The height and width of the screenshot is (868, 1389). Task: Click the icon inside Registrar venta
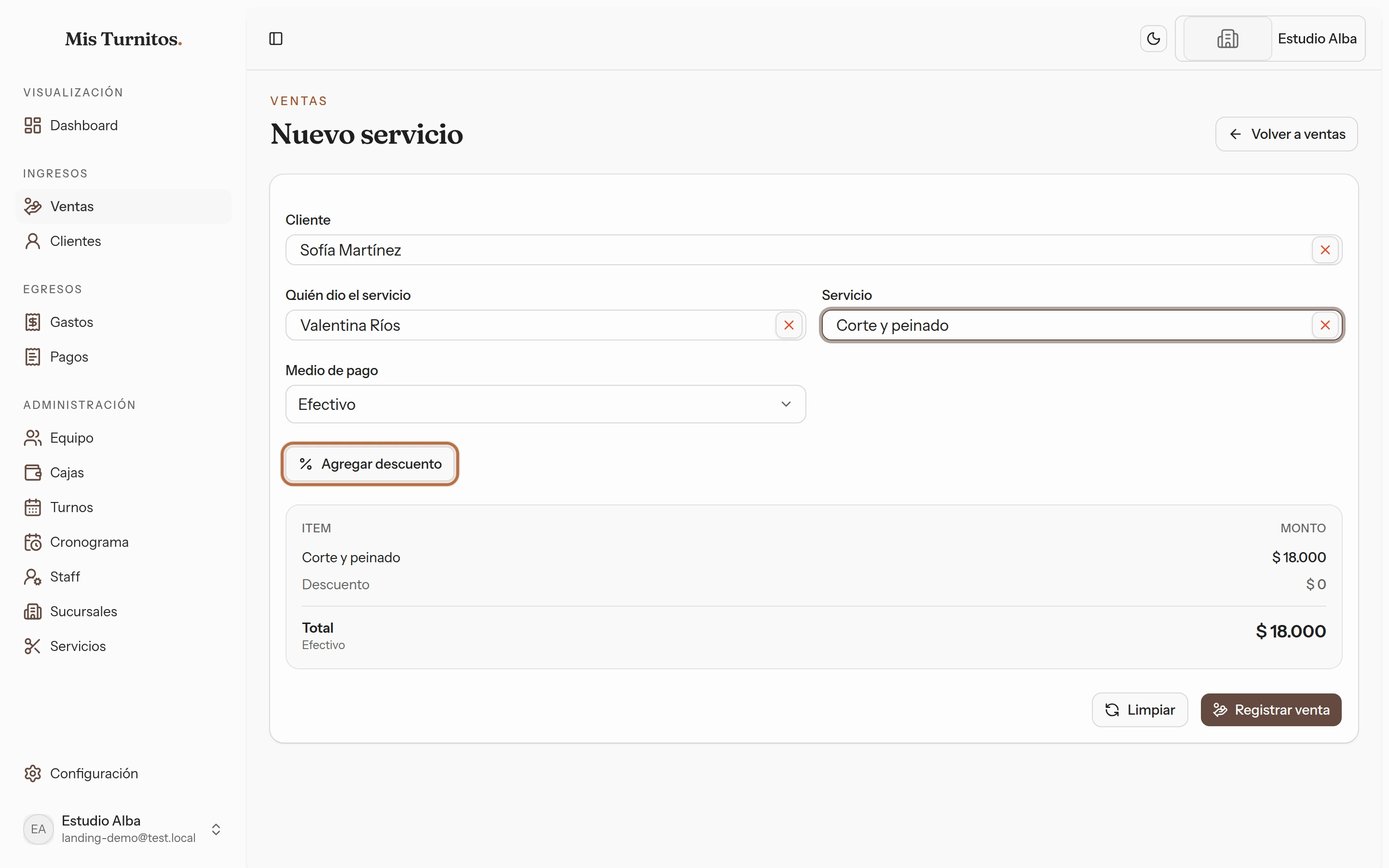1220,709
